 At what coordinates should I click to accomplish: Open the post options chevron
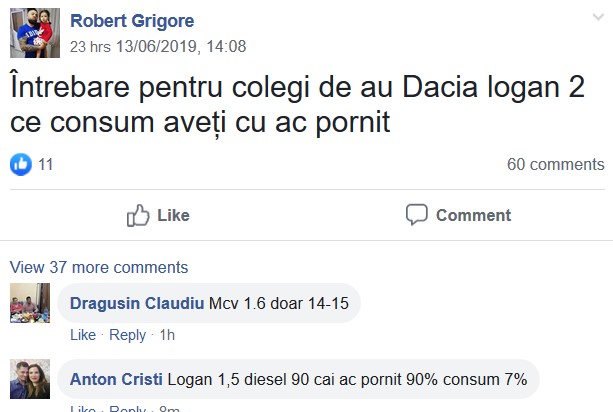pos(598,17)
